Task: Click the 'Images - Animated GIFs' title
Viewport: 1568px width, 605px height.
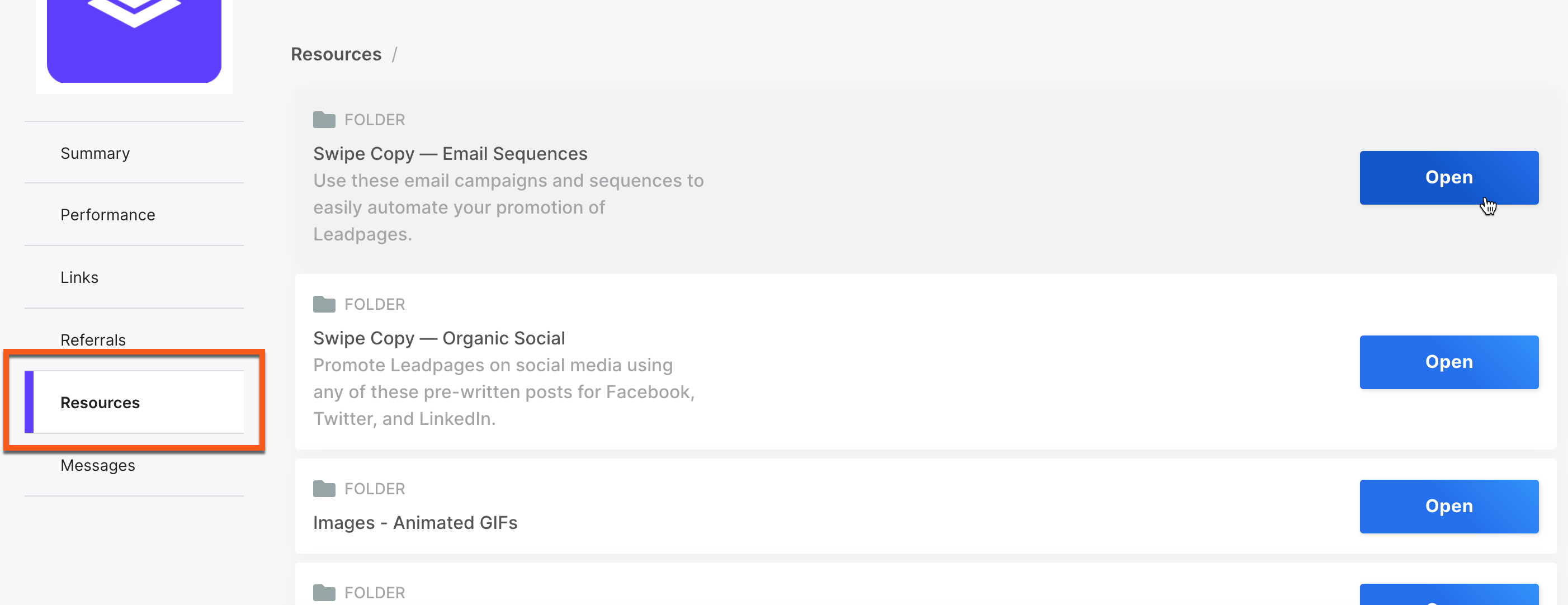Action: 415,523
